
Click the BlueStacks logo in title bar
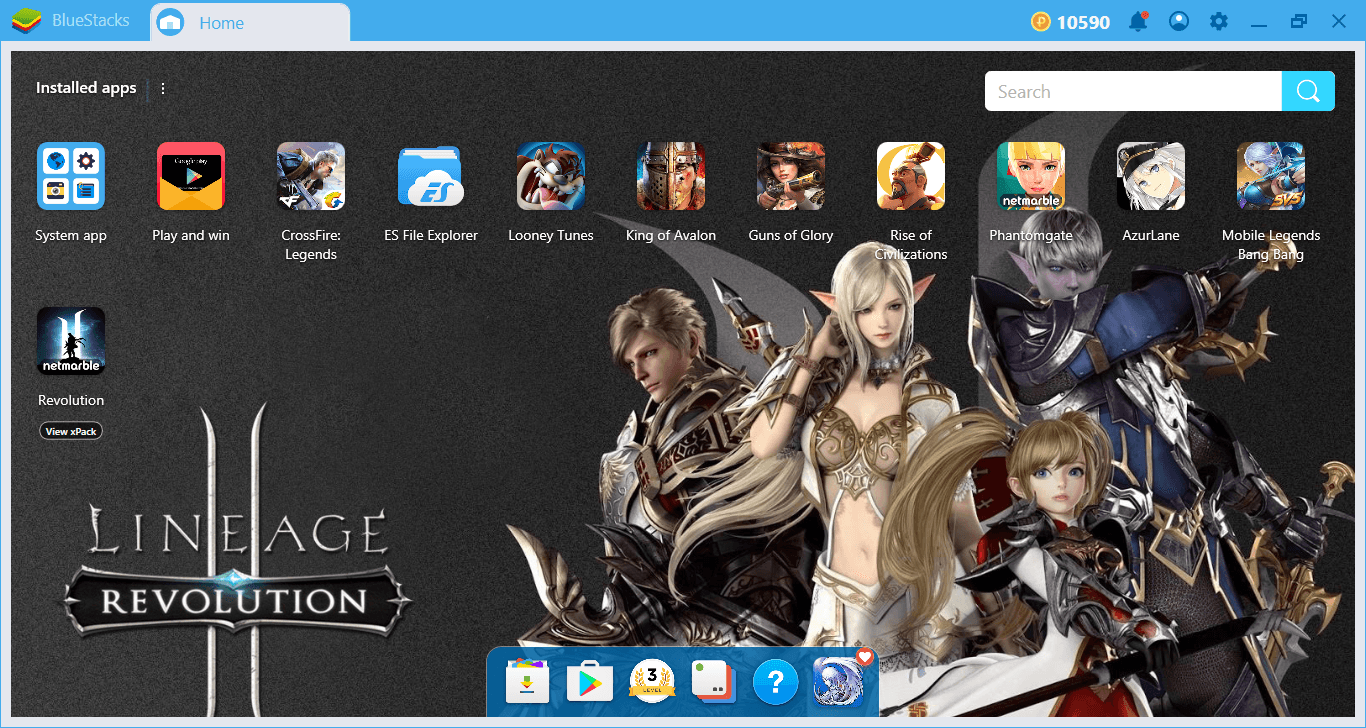pyautogui.click(x=26, y=21)
